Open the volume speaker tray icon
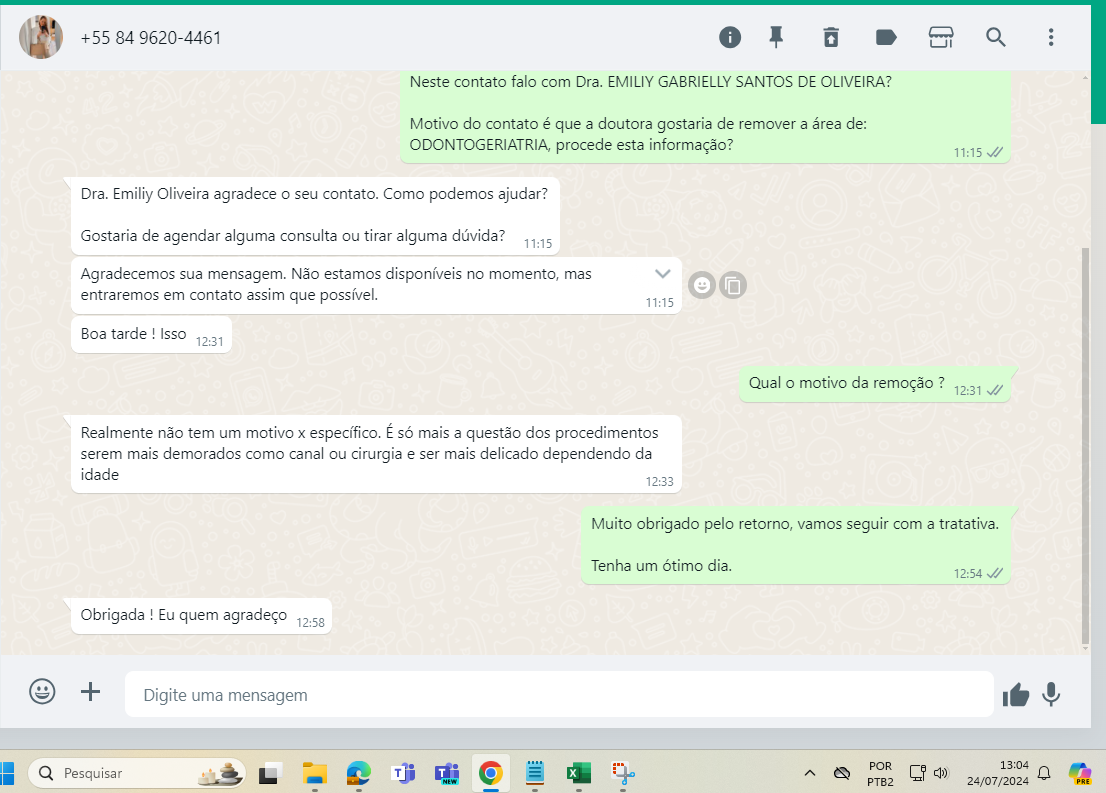 point(941,773)
